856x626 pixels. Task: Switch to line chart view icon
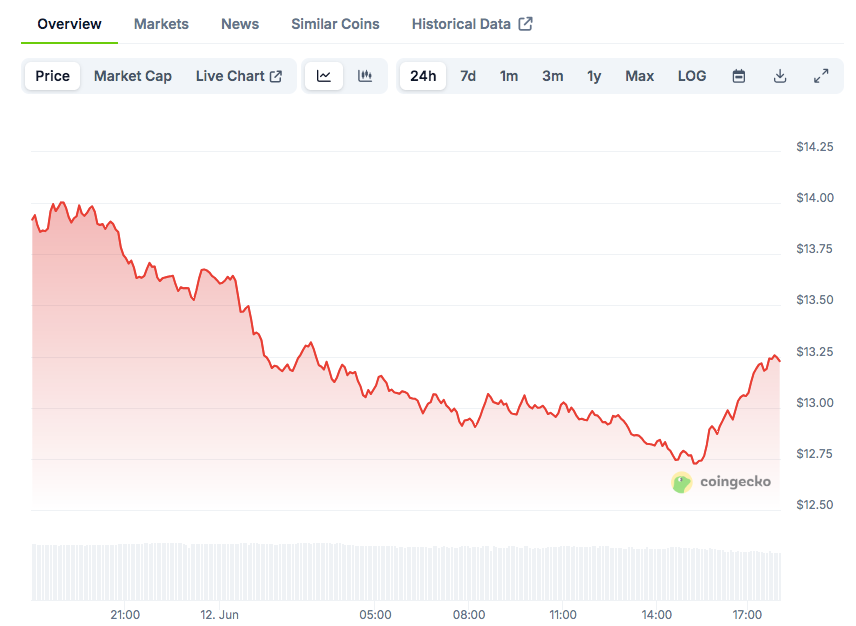pos(324,76)
